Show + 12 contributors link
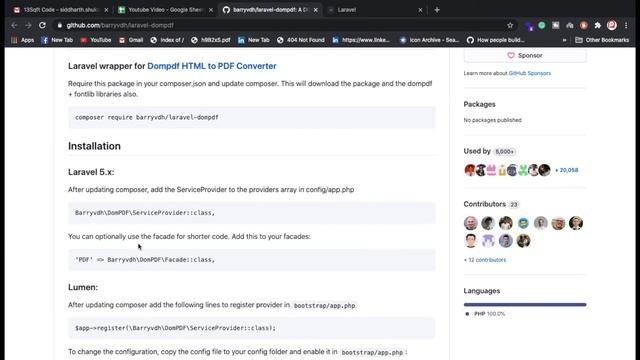640x360 pixels. point(485,260)
